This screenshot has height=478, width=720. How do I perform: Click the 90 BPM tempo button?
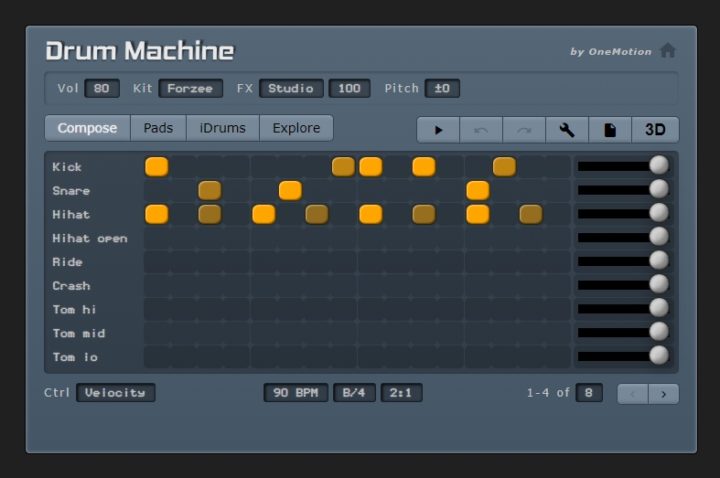[x=296, y=393]
